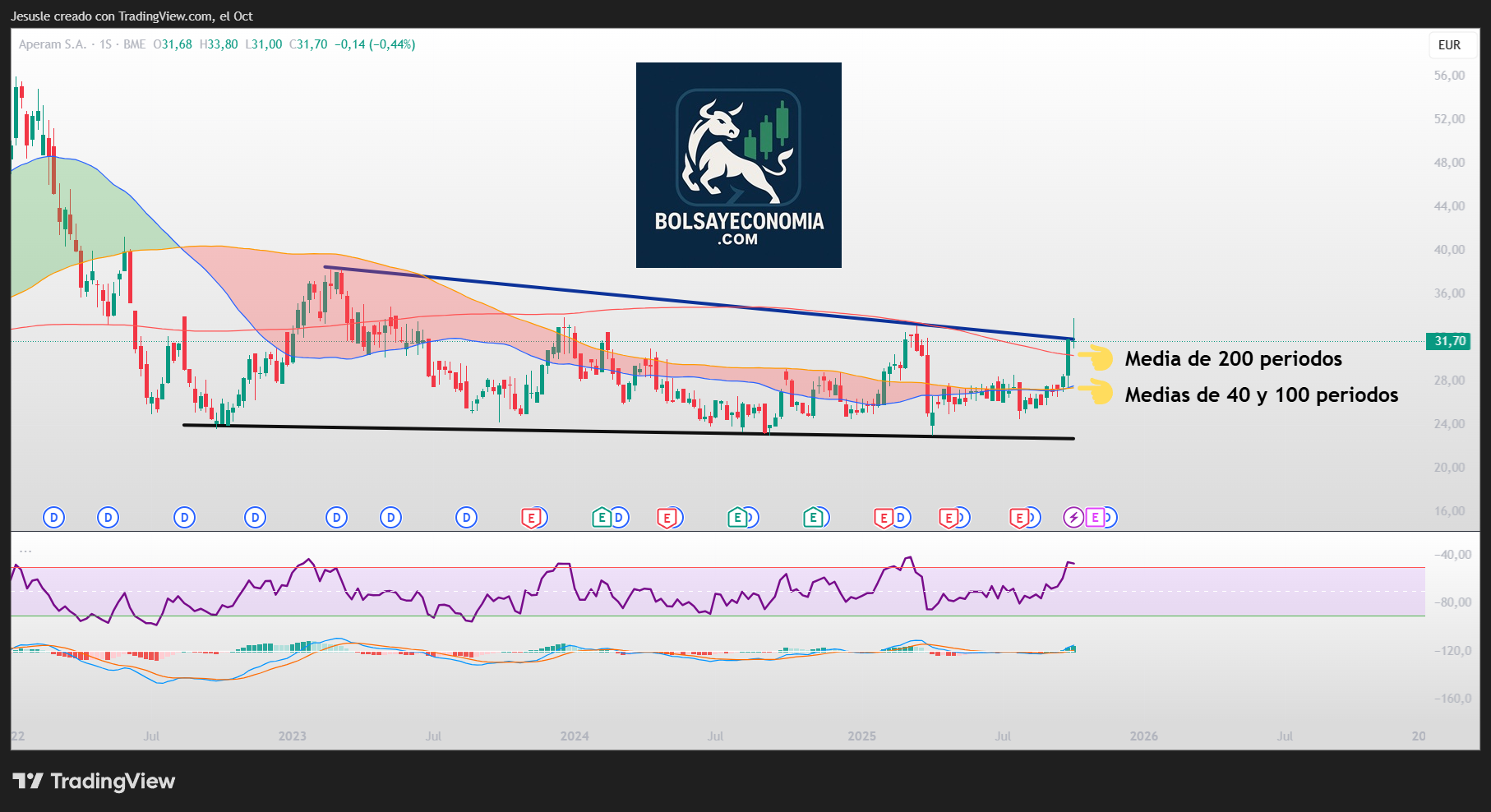
Task: Select the blue descending resistance trendline
Action: (699, 302)
